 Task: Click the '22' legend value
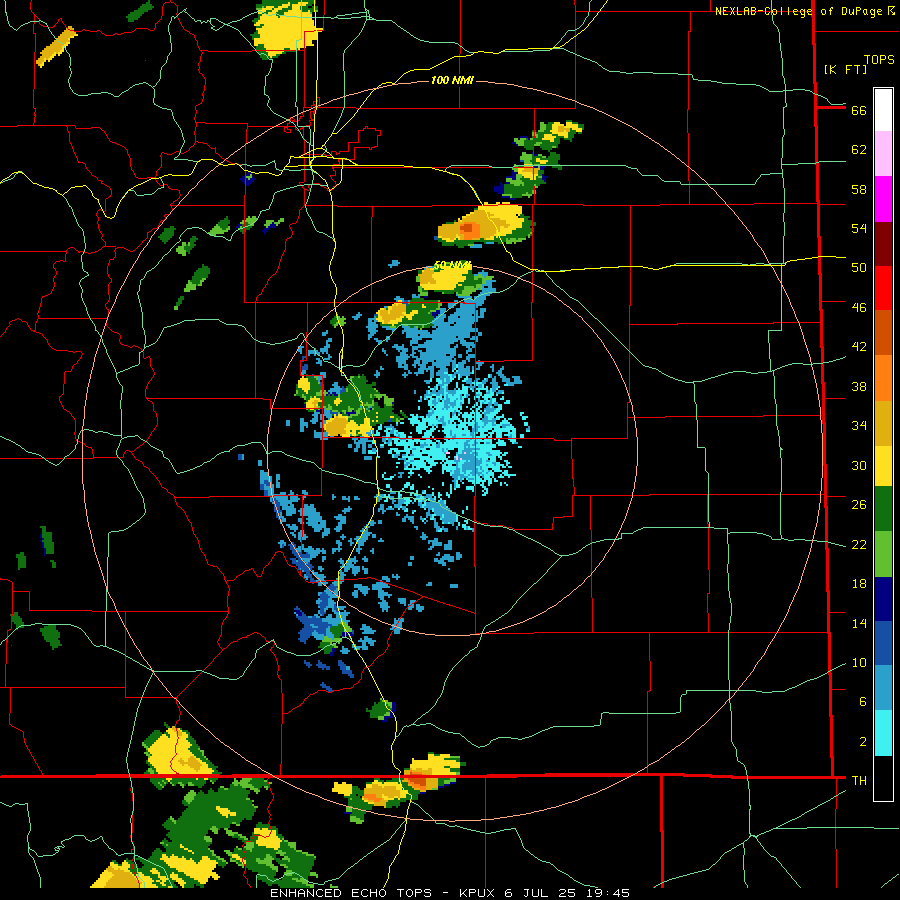859,545
